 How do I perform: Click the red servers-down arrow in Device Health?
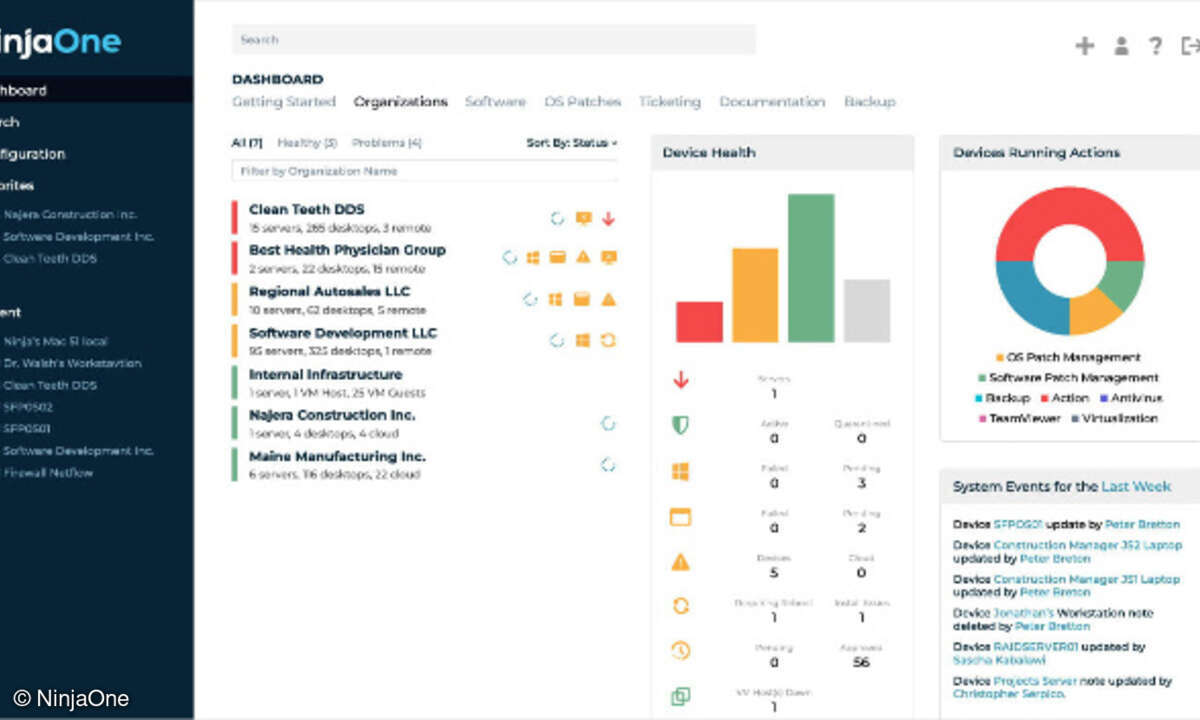pos(681,379)
